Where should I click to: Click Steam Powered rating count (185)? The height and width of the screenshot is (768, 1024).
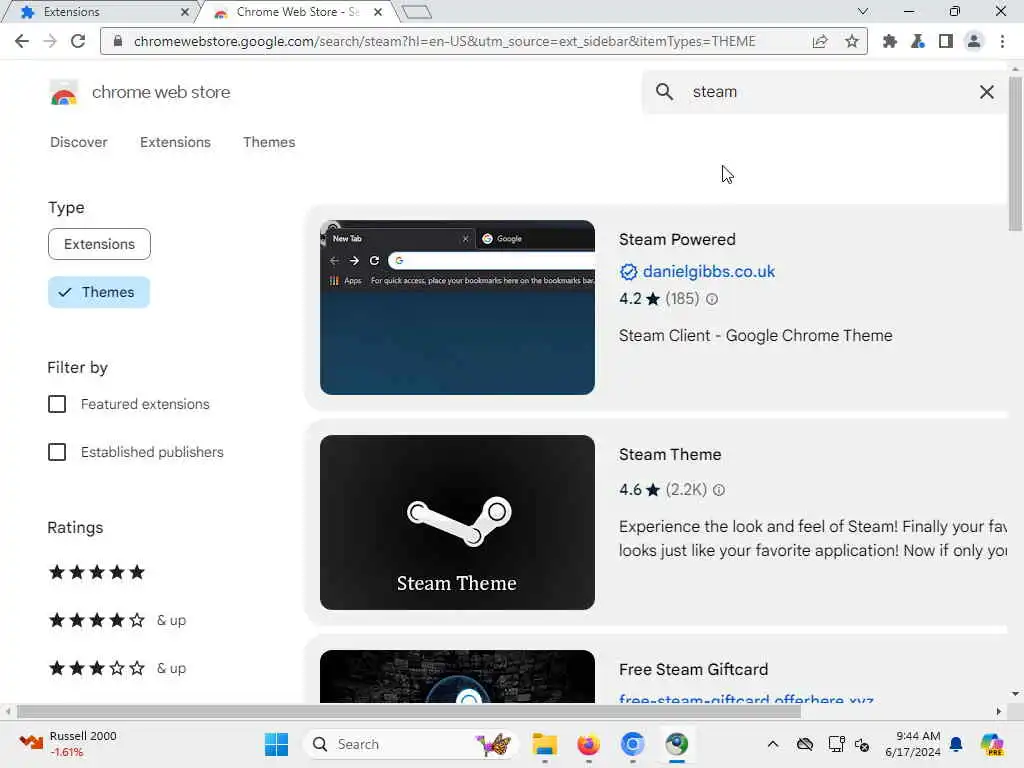682,299
